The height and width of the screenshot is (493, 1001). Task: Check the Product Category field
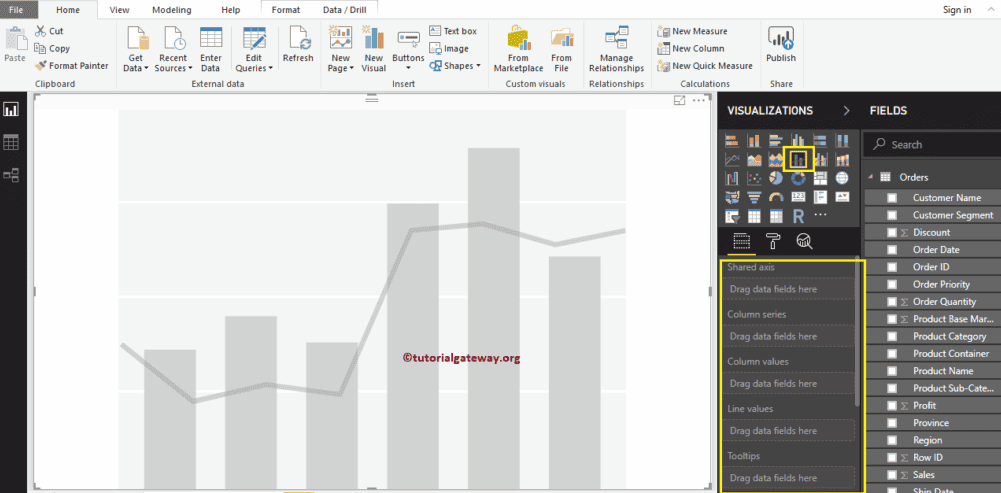point(892,337)
